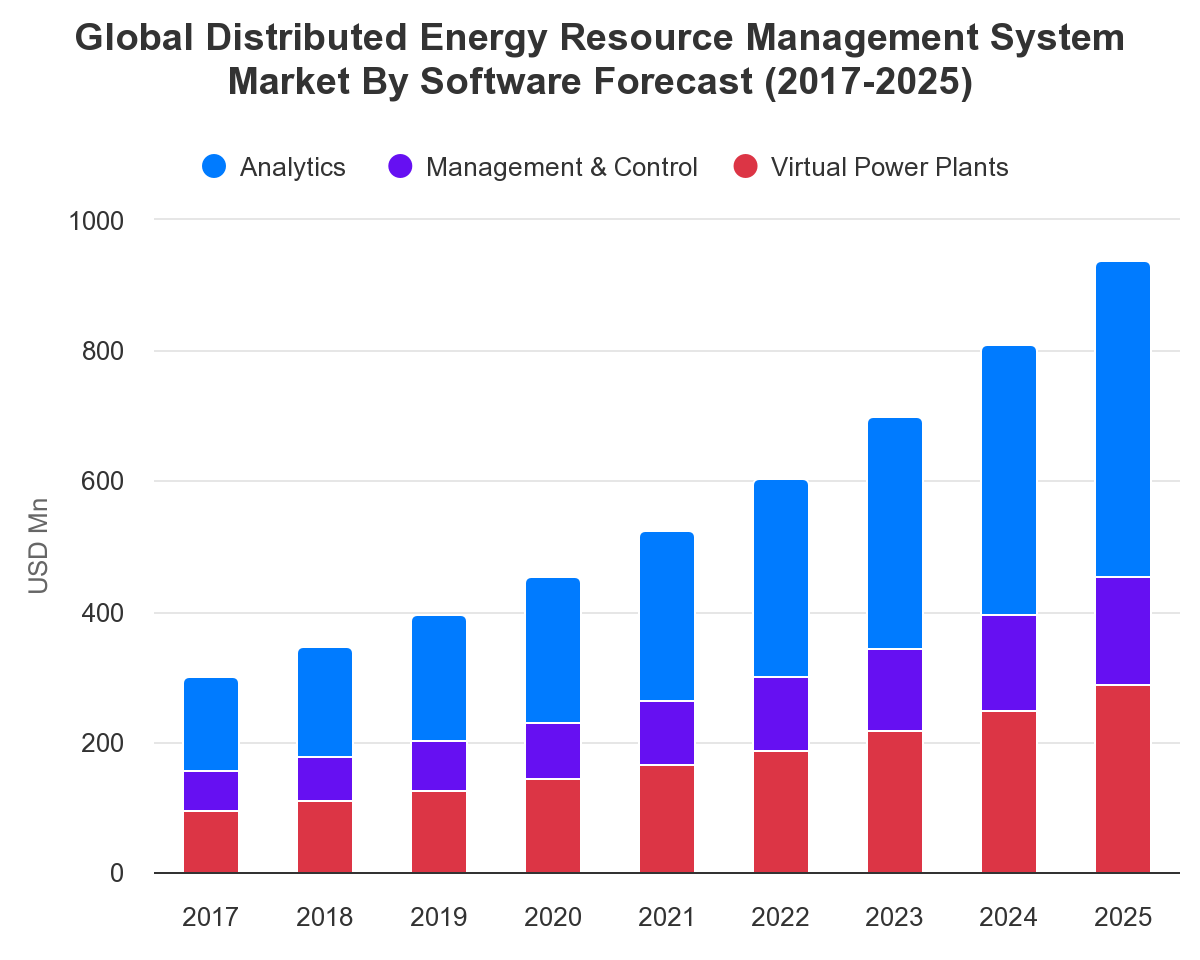Click the 2024 x-axis label
Viewport: 1200px width, 960px height.
click(1009, 917)
